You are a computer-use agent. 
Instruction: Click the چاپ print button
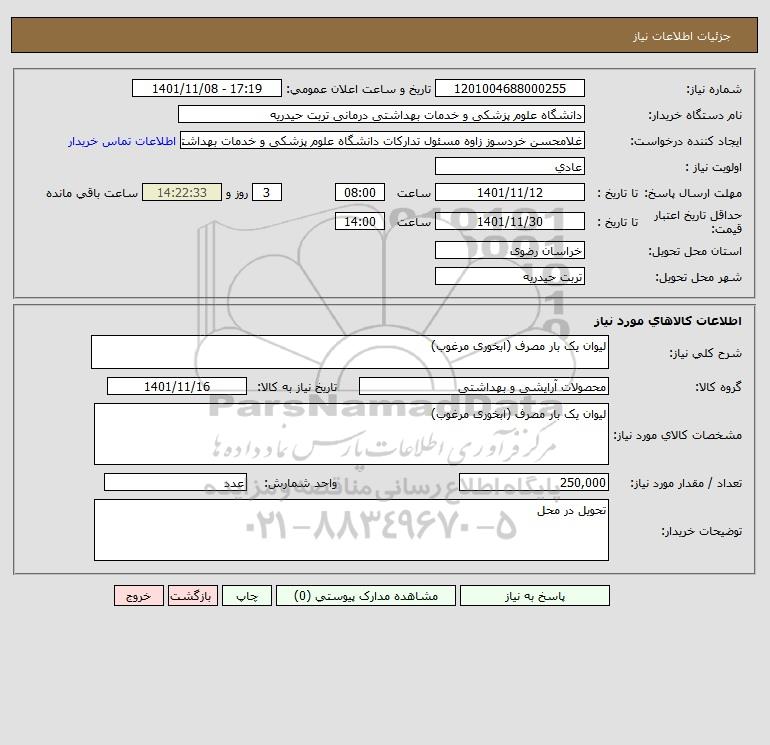(247, 596)
